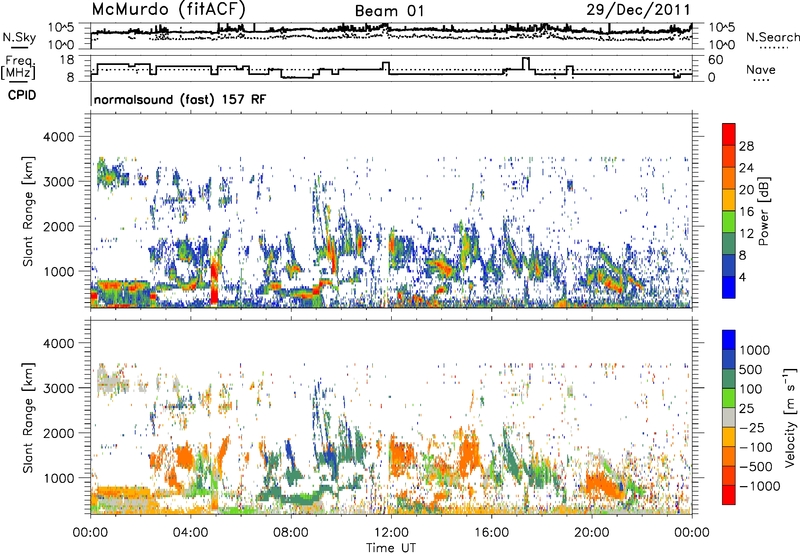Screen dimensions: 800x554
Task: Click the "-1000" velocity color bar label
Action: pyautogui.click(x=760, y=486)
